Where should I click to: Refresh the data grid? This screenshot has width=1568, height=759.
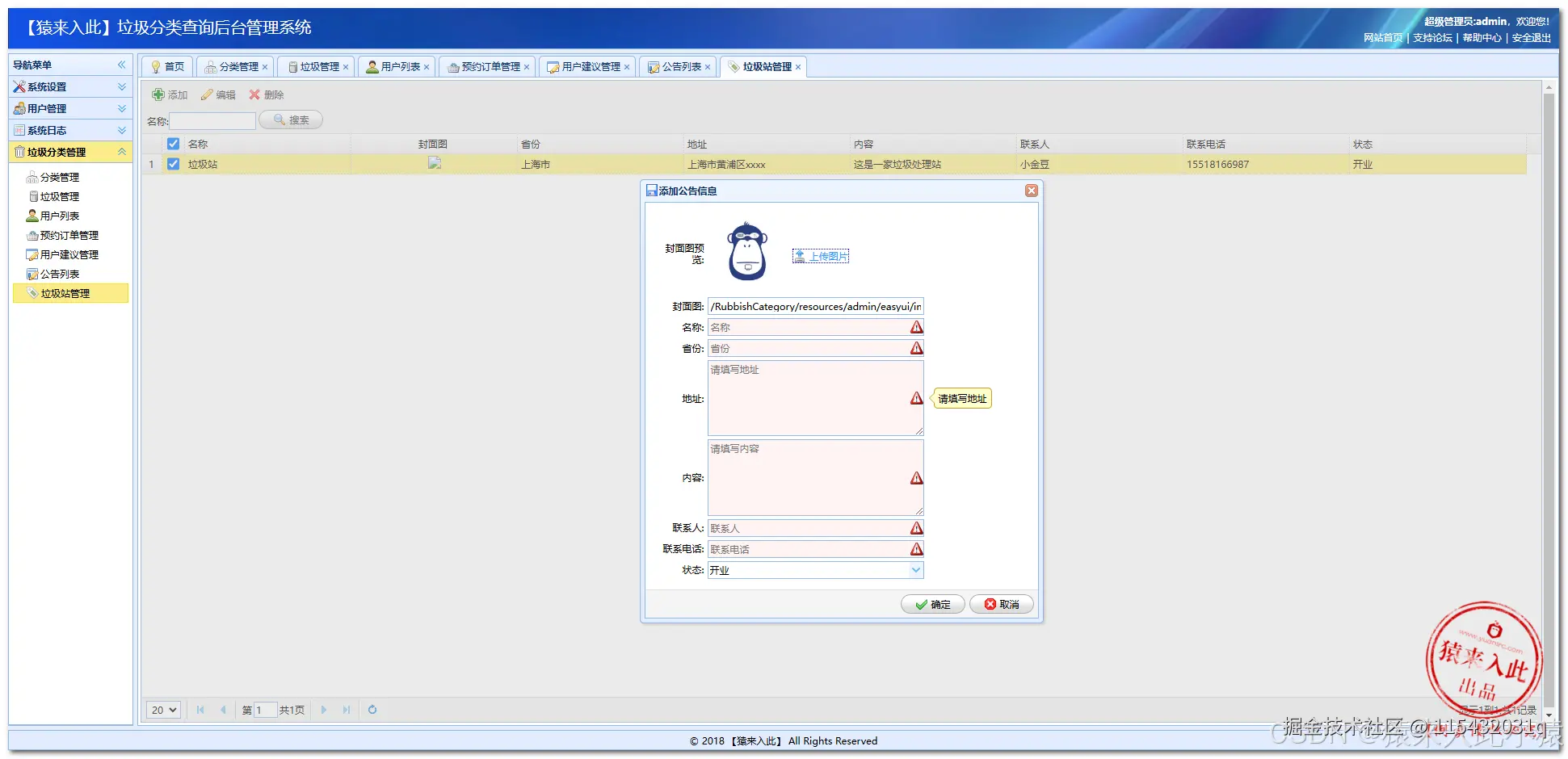point(372,710)
